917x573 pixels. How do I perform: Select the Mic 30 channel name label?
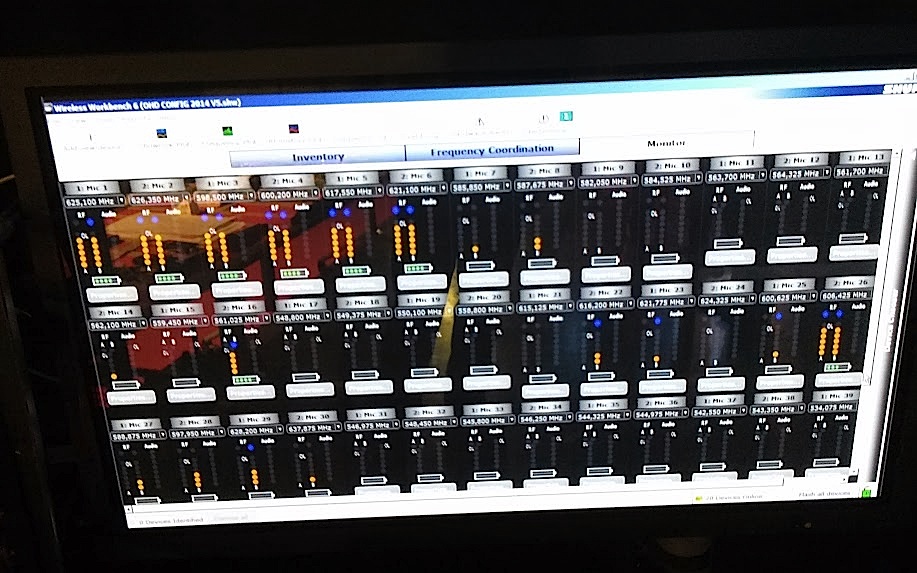point(312,417)
